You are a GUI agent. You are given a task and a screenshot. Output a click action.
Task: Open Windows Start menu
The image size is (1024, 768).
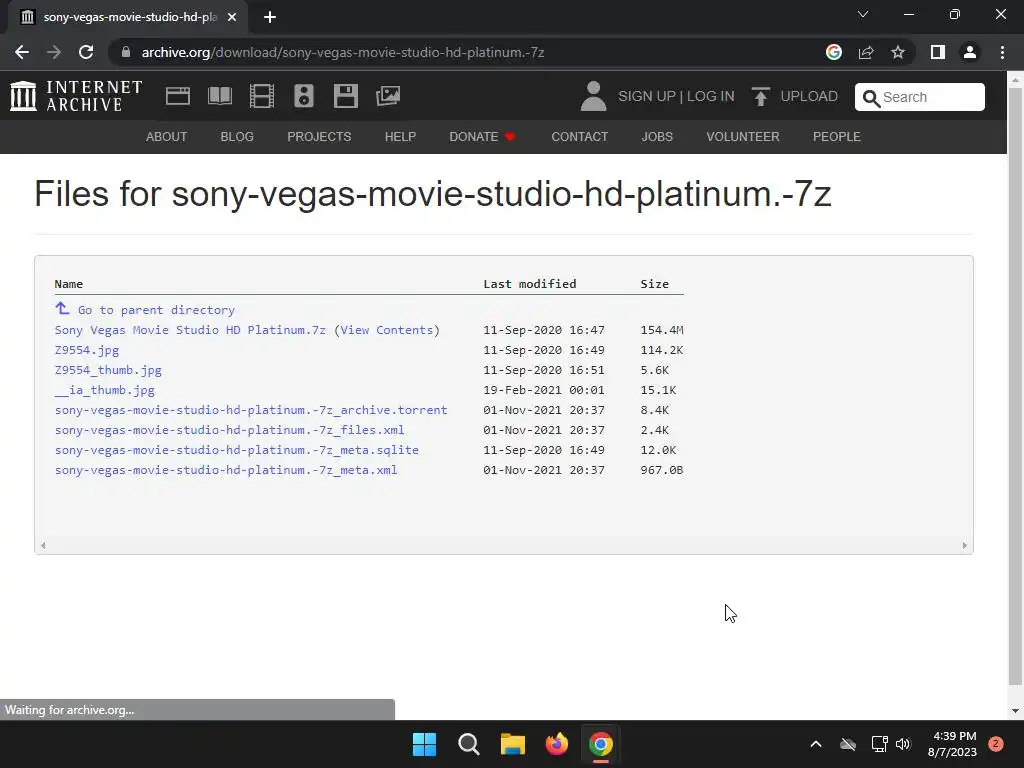tap(424, 744)
